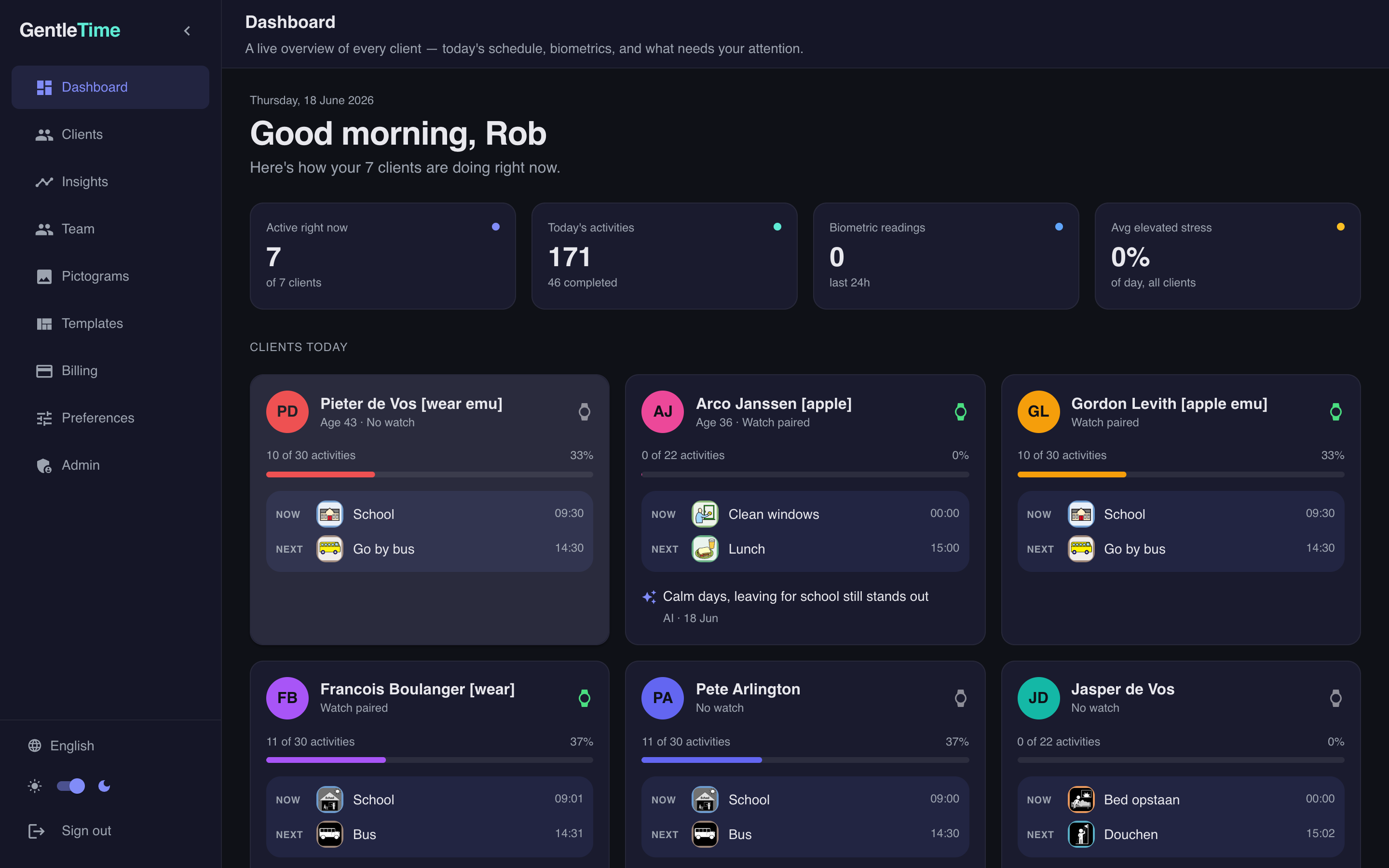Click the PA avatar for Pete Arlington
The height and width of the screenshot is (868, 1389).
pos(663,698)
